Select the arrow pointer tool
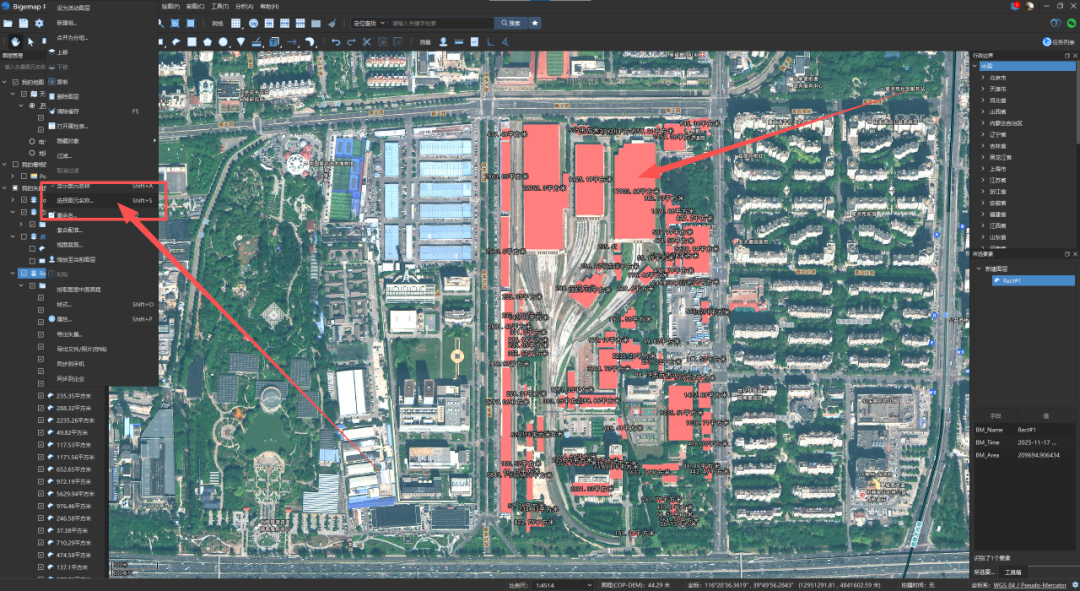 [x=30, y=42]
